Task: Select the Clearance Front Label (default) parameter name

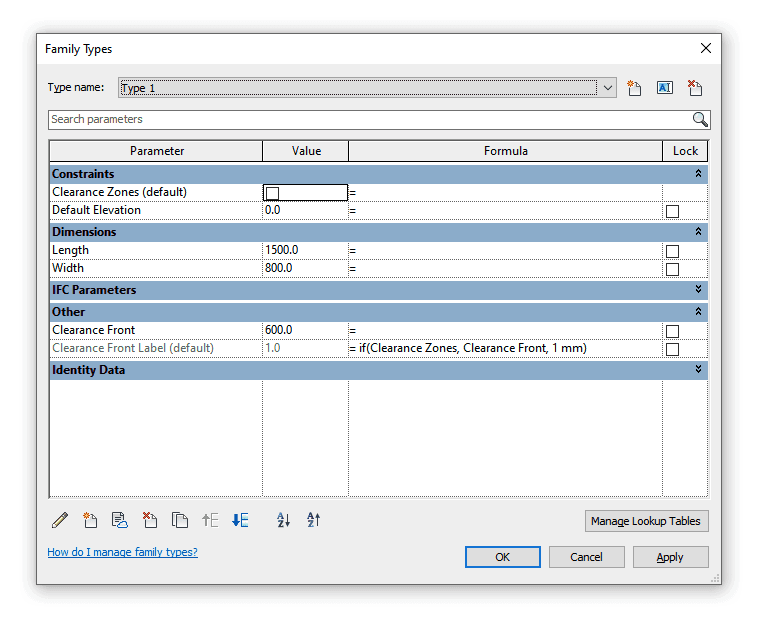Action: tap(133, 348)
